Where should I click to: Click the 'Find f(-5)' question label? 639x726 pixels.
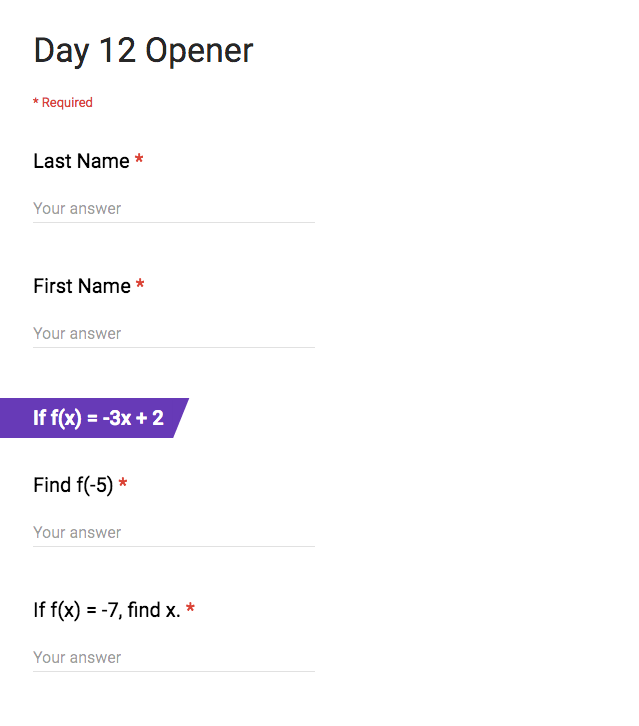pyautogui.click(x=73, y=485)
